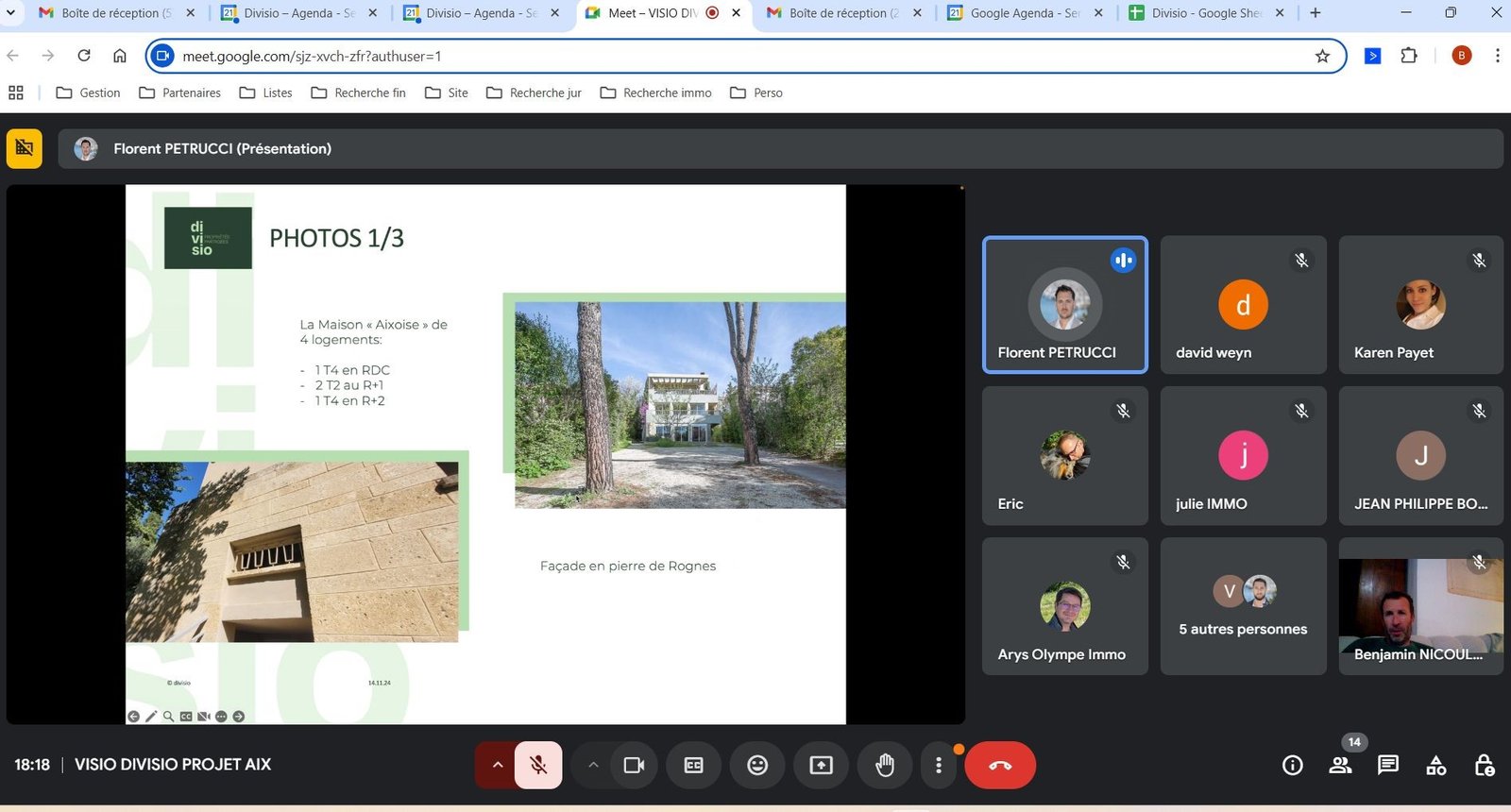Select Florent PETRUCCI participant tile
This screenshot has height=812, width=1511.
(x=1064, y=305)
